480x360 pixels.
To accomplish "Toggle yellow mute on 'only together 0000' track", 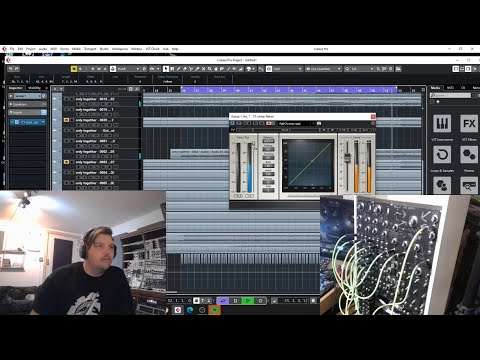I will (x=66, y=120).
